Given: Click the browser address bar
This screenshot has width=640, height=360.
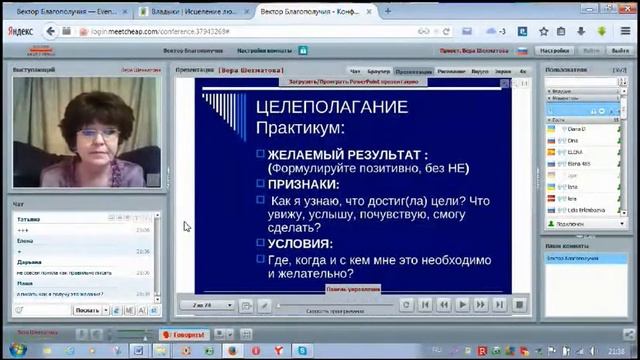Looking at the screenshot, I should 253,31.
